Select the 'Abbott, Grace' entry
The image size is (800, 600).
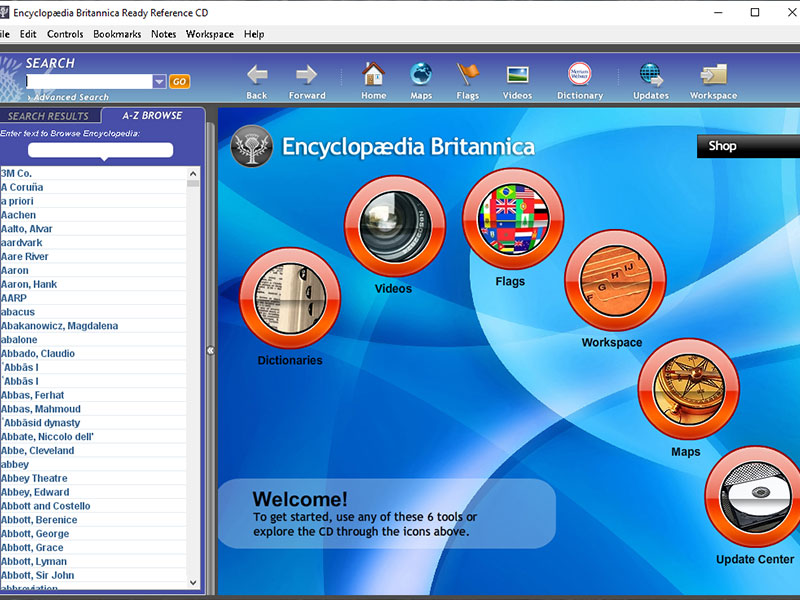(93, 547)
